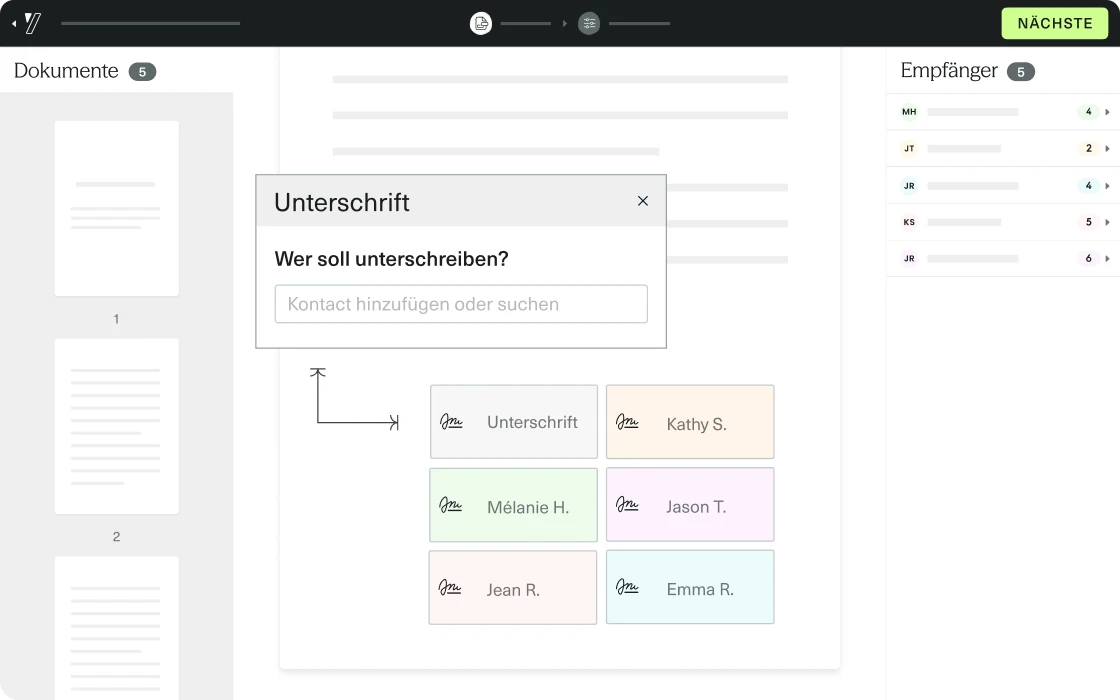Select Kathy S. signature block
1120x700 pixels.
click(x=690, y=423)
